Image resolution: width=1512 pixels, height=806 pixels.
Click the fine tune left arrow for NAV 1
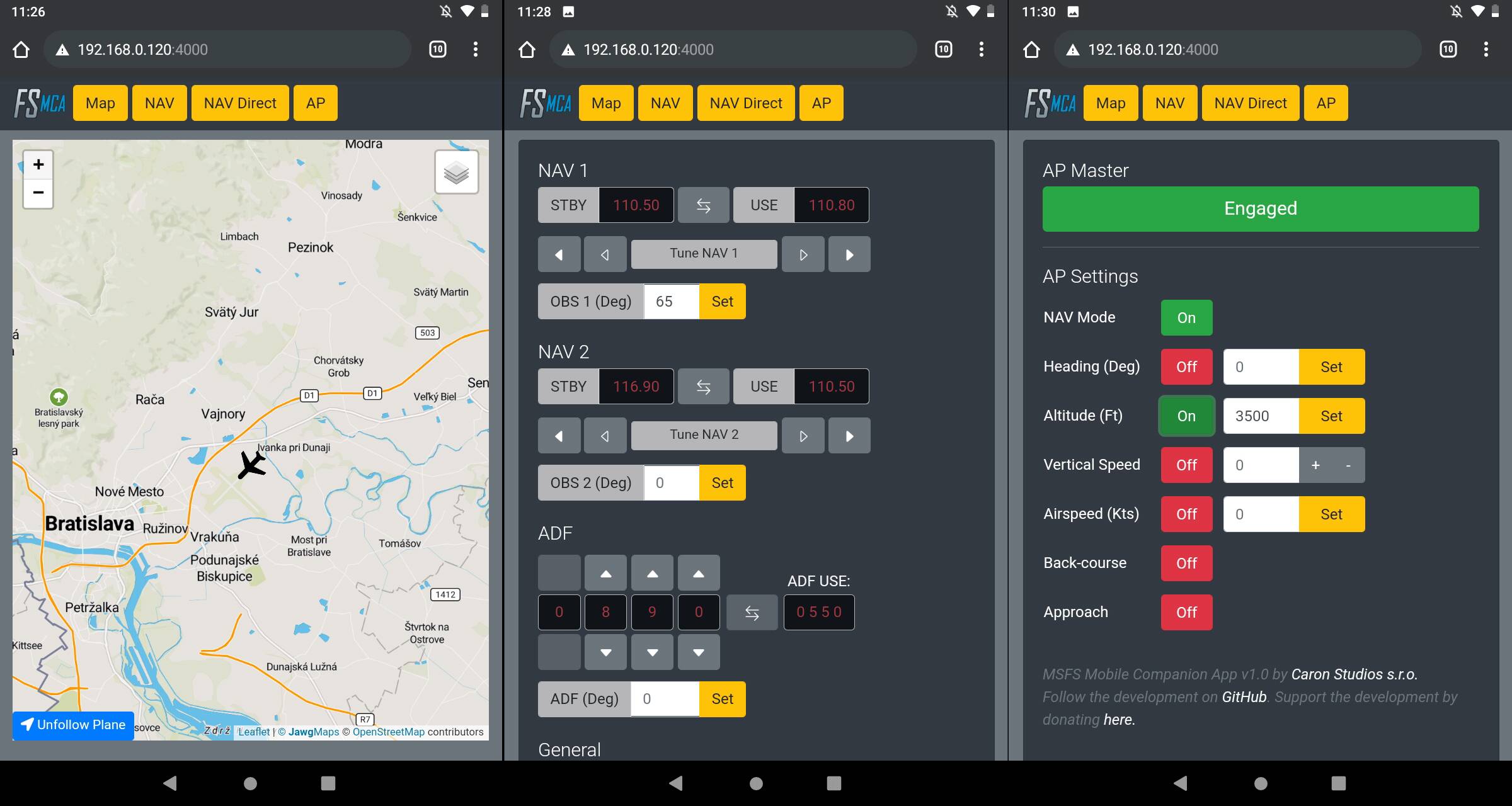coord(605,254)
